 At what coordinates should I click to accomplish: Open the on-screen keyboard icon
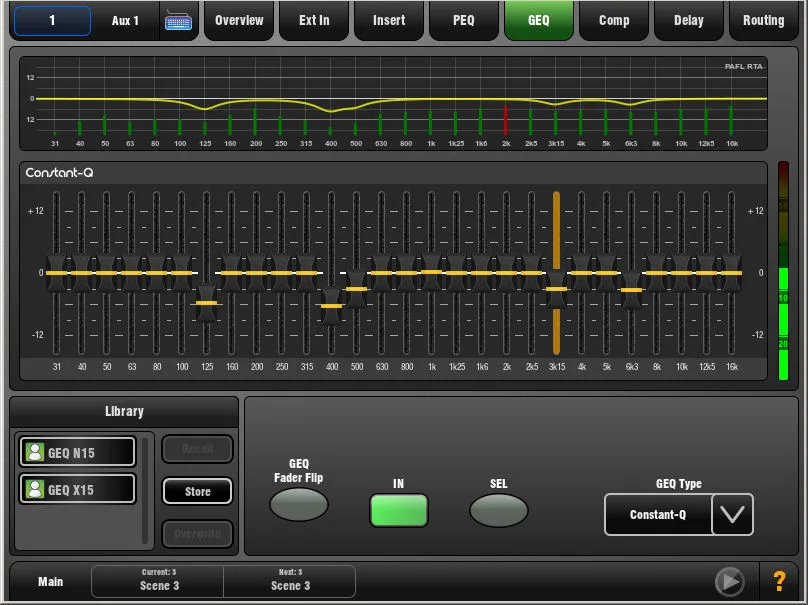(x=178, y=21)
